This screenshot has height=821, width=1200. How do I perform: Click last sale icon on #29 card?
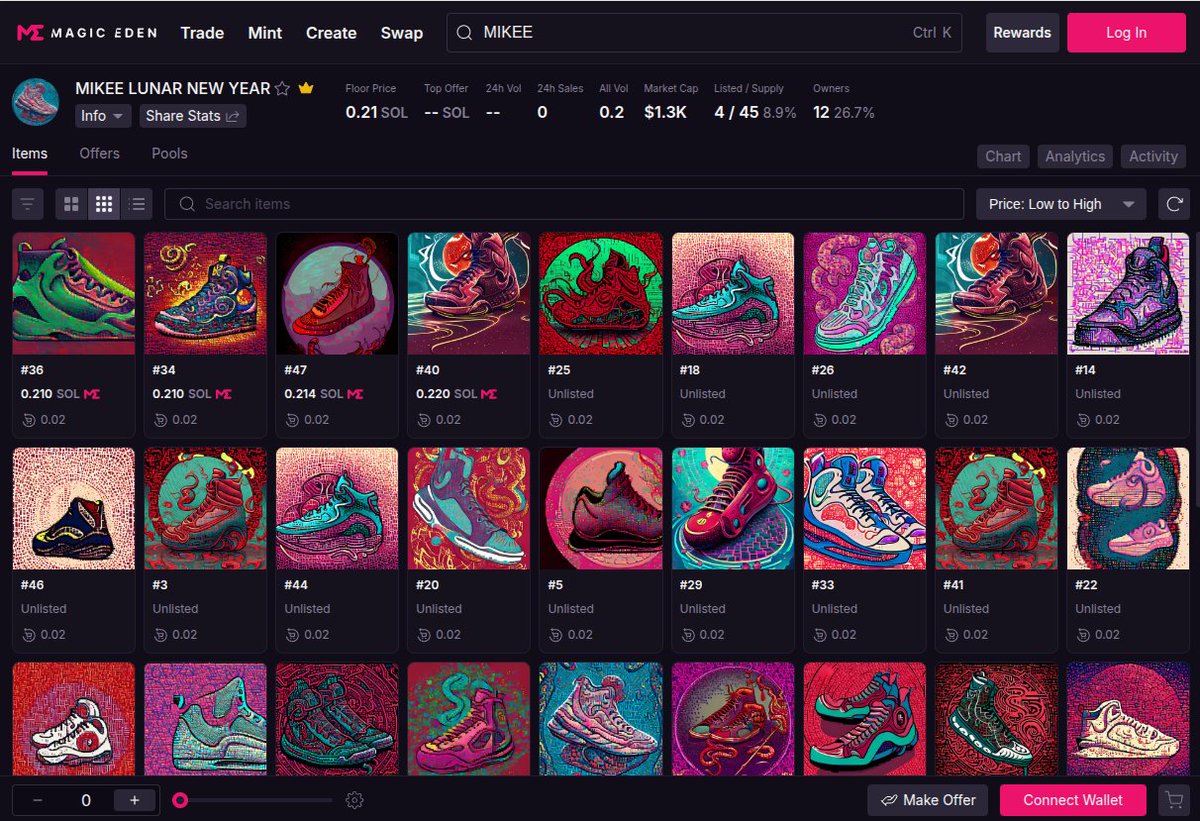(x=687, y=635)
